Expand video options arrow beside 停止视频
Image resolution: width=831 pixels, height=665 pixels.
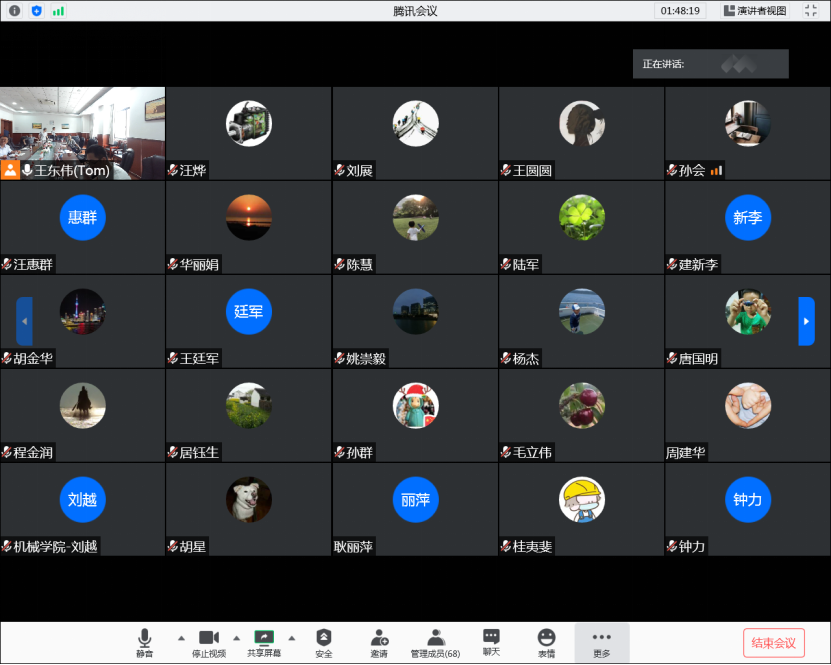(x=236, y=637)
